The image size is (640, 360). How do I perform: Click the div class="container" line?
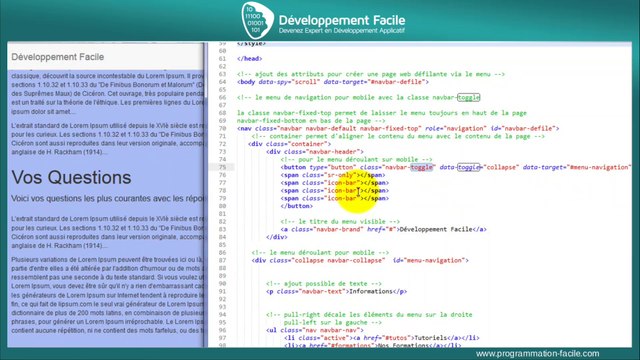click(x=289, y=144)
